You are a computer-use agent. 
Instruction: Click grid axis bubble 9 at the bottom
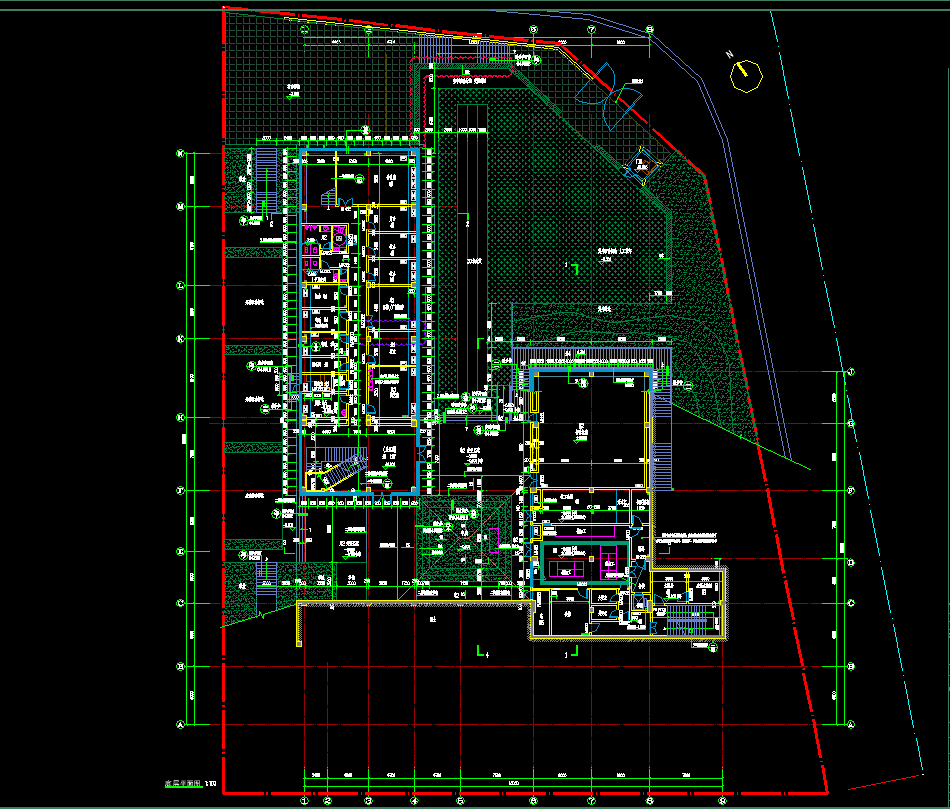722,799
